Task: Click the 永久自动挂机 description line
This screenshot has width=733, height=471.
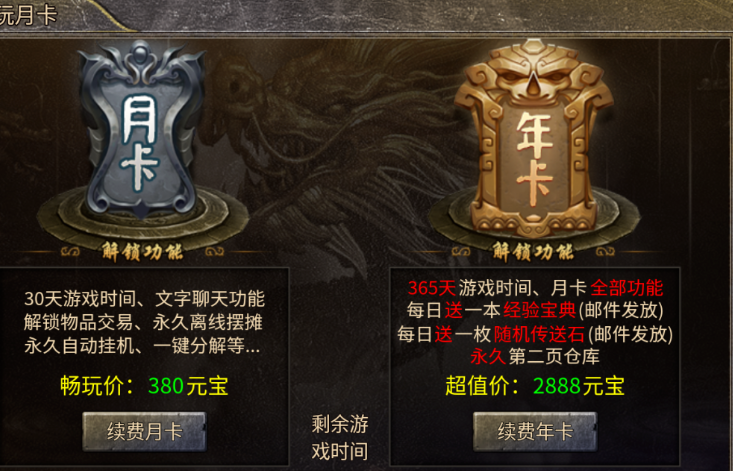Action: tap(142, 346)
